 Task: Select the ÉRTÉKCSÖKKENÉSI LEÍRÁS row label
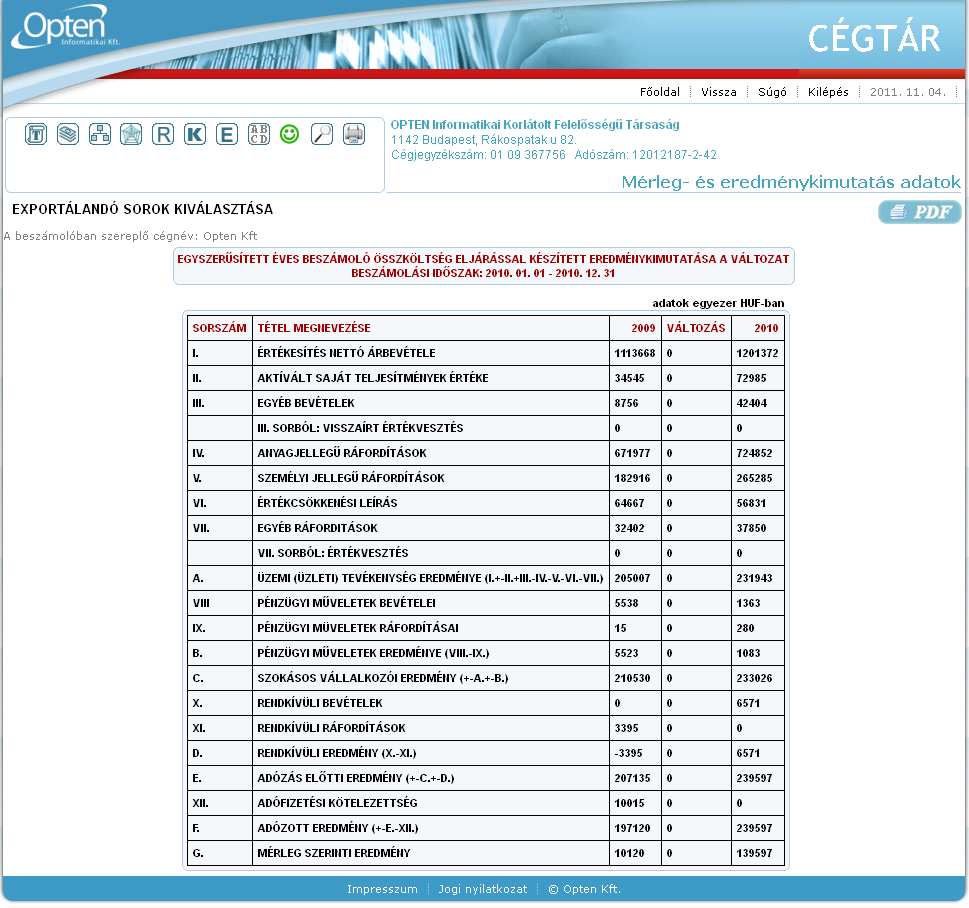click(328, 503)
